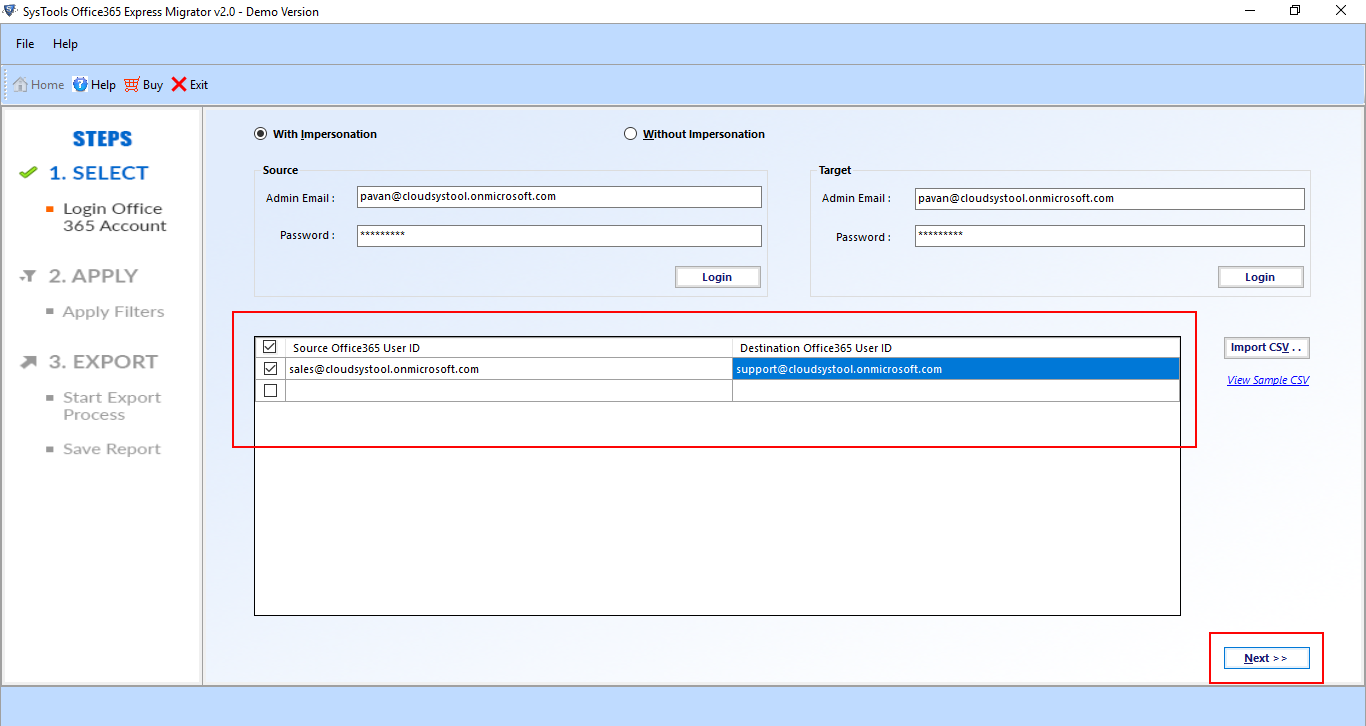
Task: Toggle the select-all checkbox in table header
Action: pyautogui.click(x=270, y=347)
